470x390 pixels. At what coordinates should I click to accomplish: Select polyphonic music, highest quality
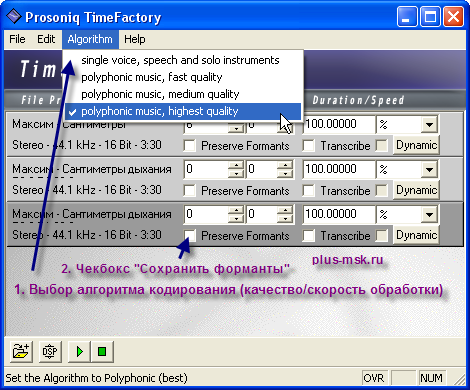coord(183,111)
